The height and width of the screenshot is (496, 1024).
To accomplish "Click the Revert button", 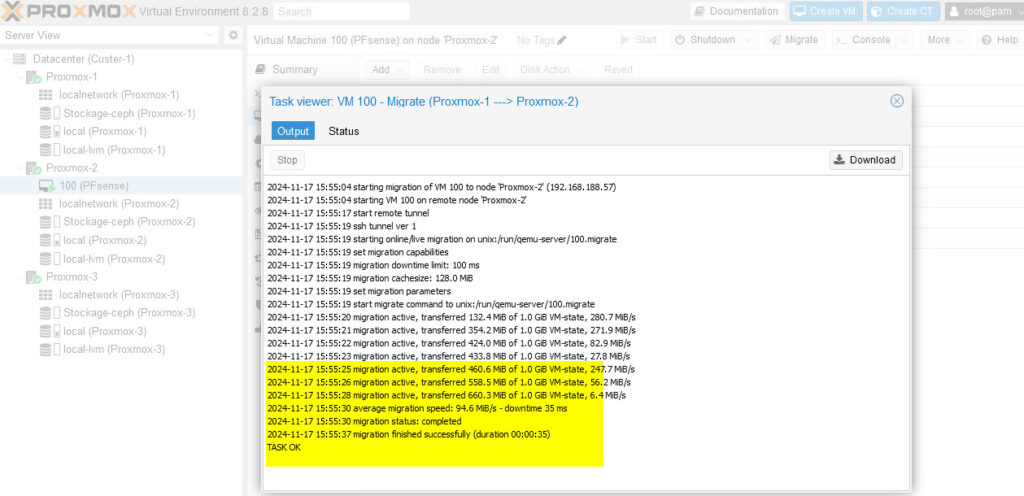I will tap(618, 70).
